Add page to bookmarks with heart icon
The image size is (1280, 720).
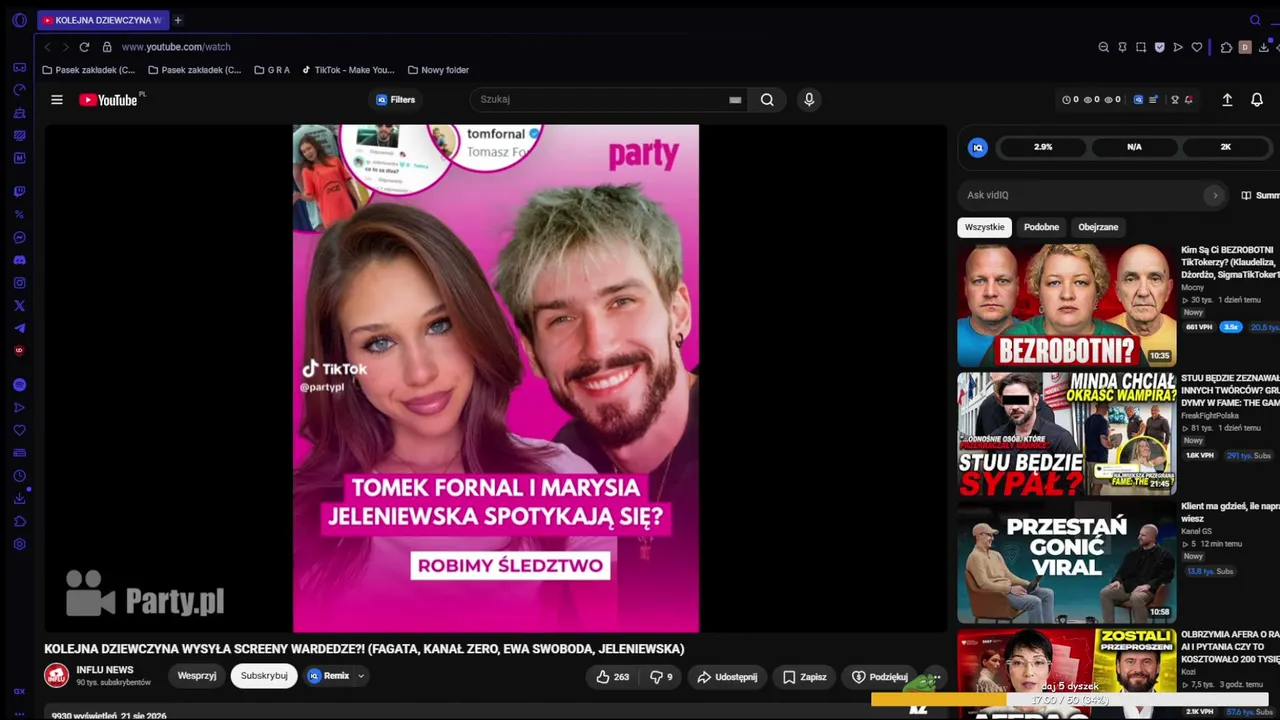pos(1197,47)
